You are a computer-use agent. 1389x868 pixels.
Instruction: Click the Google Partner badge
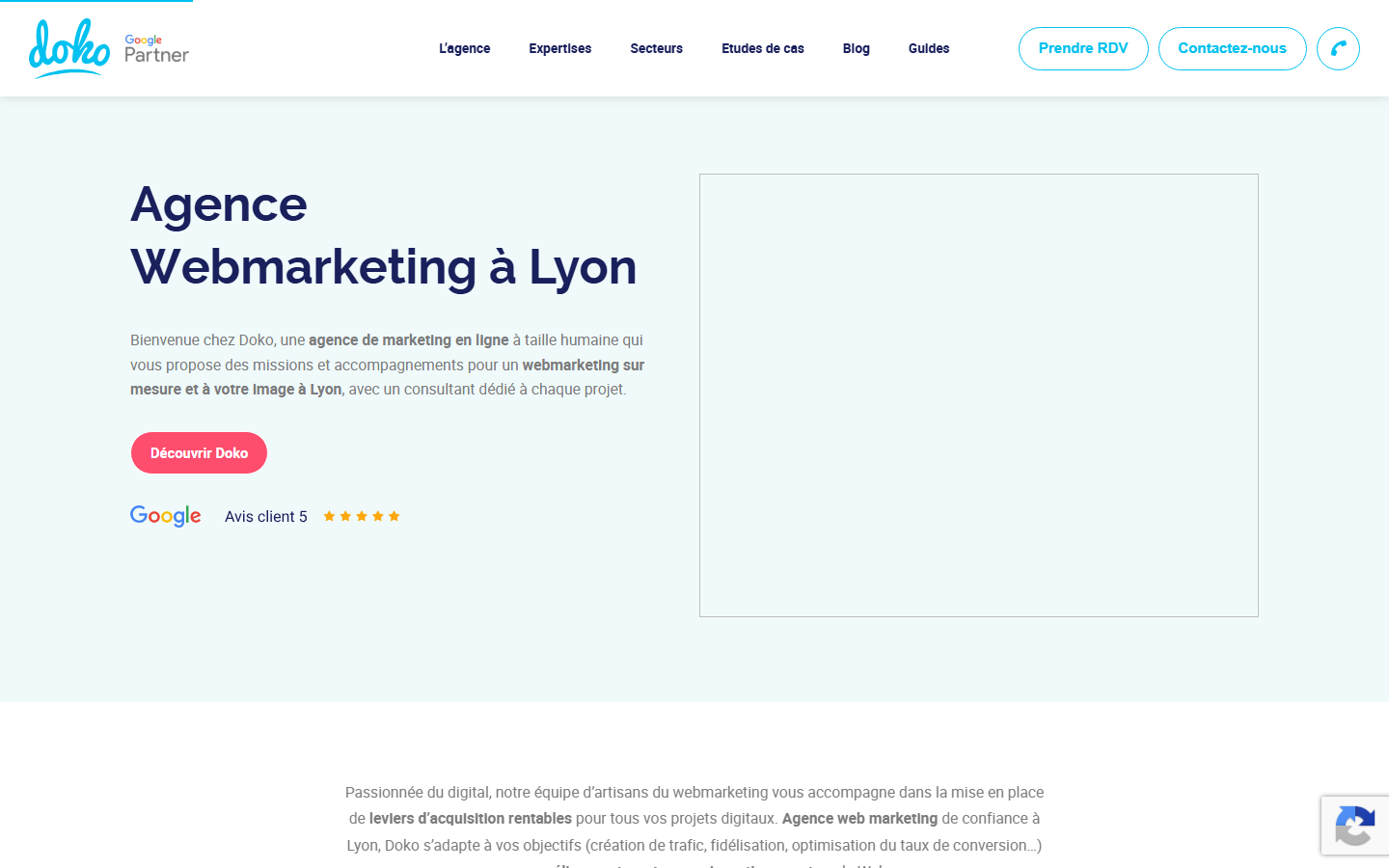coord(156,49)
